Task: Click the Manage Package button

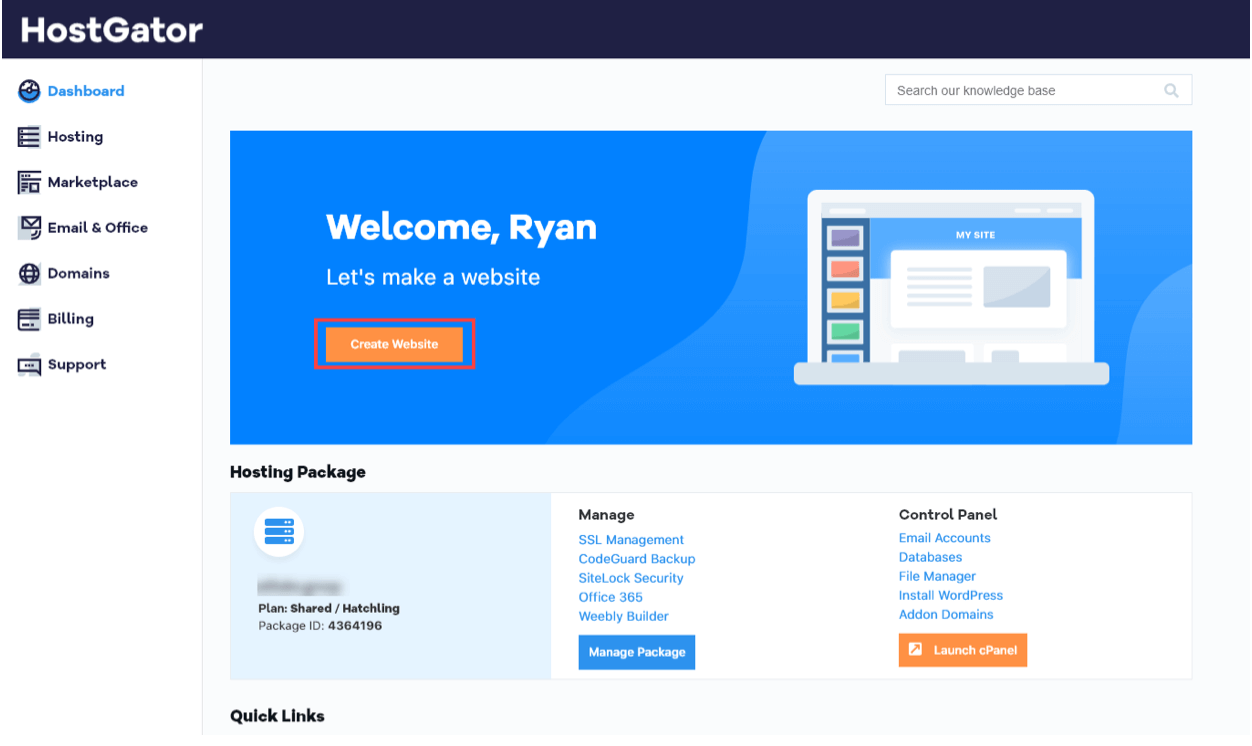Action: 636,651
